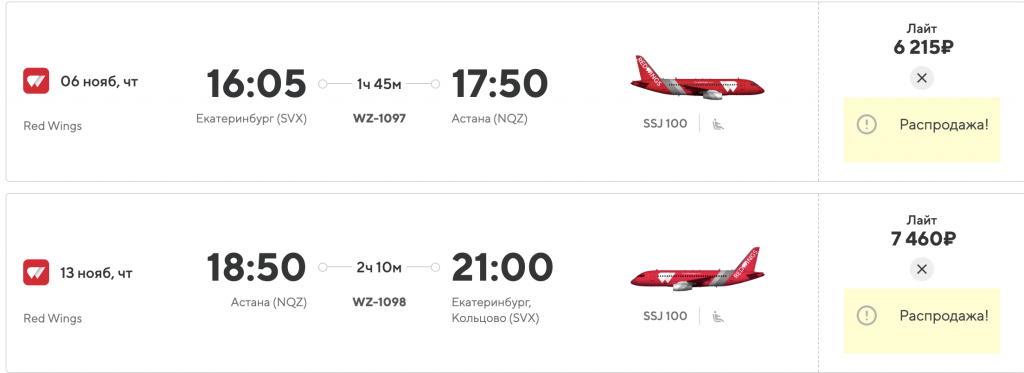This screenshot has height=373, width=1024.
Task: Click the second Распродажа! sale notice
Action: coord(921,321)
